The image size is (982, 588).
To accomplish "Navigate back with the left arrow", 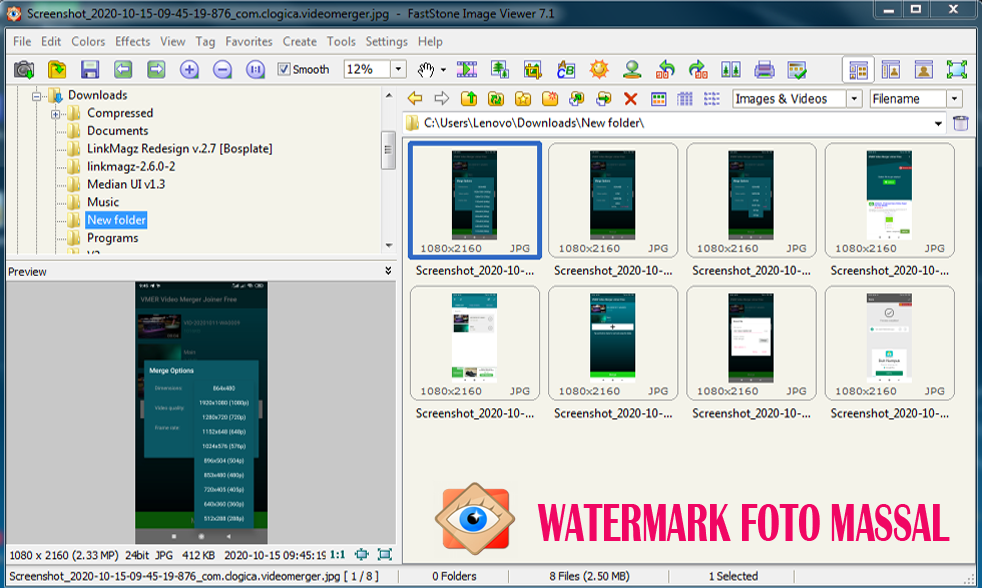I will (413, 98).
